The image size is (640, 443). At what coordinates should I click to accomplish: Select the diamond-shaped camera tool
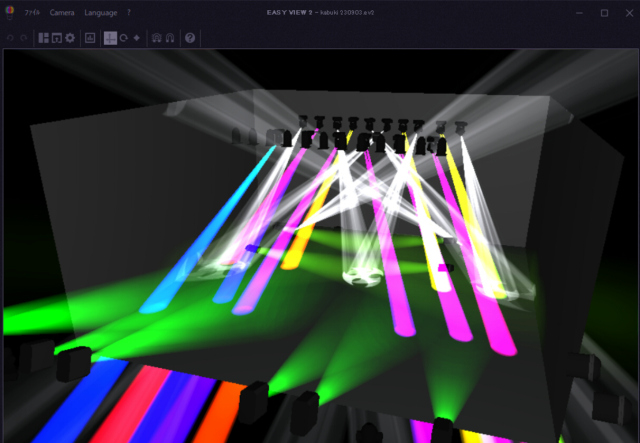[x=136, y=38]
